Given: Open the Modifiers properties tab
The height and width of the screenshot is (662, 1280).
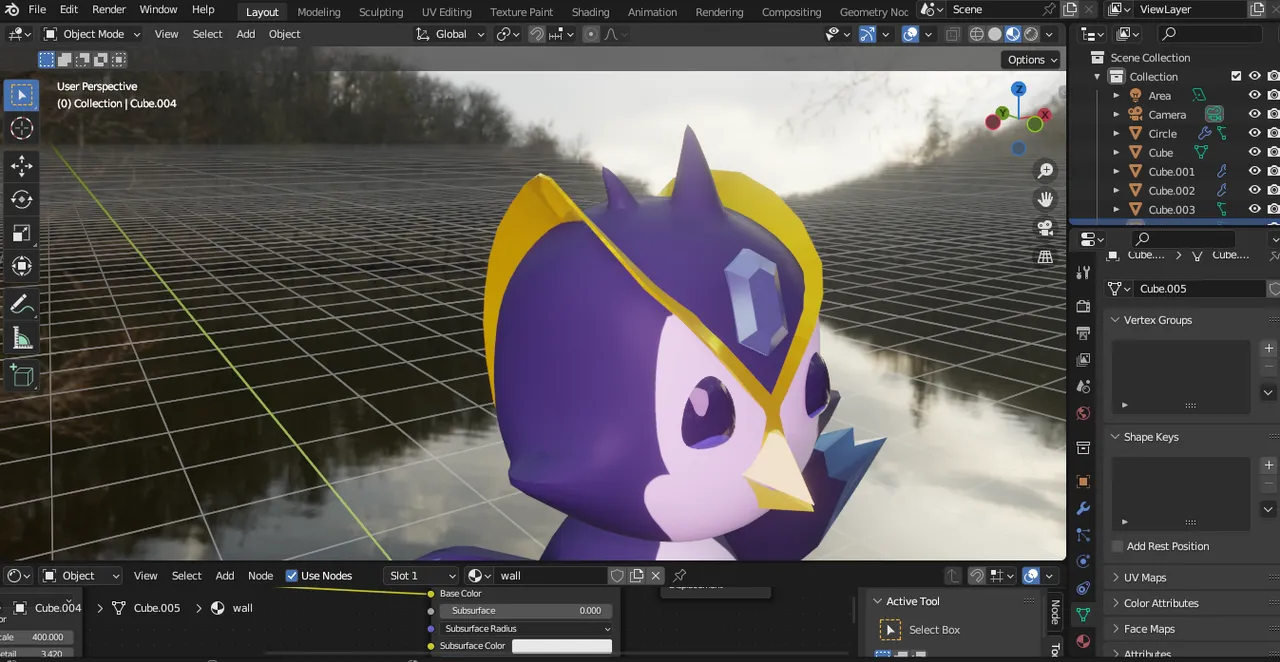Looking at the screenshot, I should (x=1083, y=509).
